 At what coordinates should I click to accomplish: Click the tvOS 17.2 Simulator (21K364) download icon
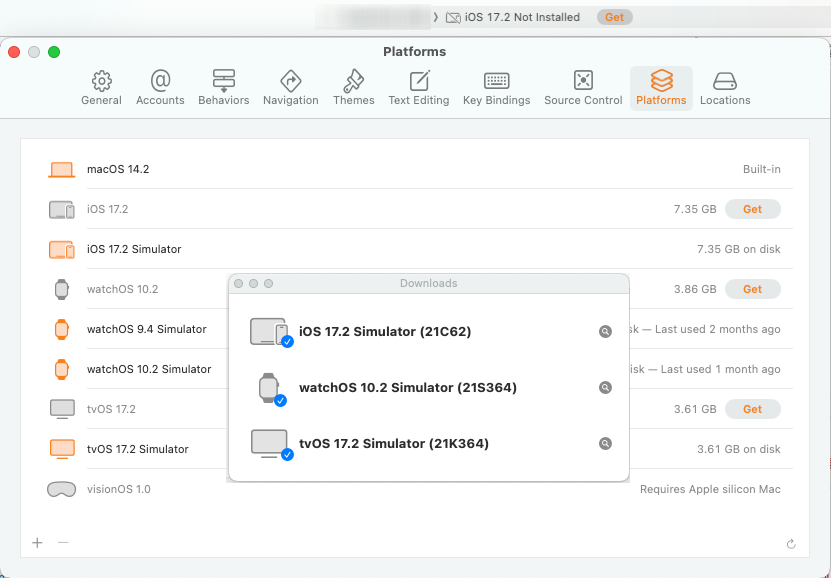pos(271,444)
